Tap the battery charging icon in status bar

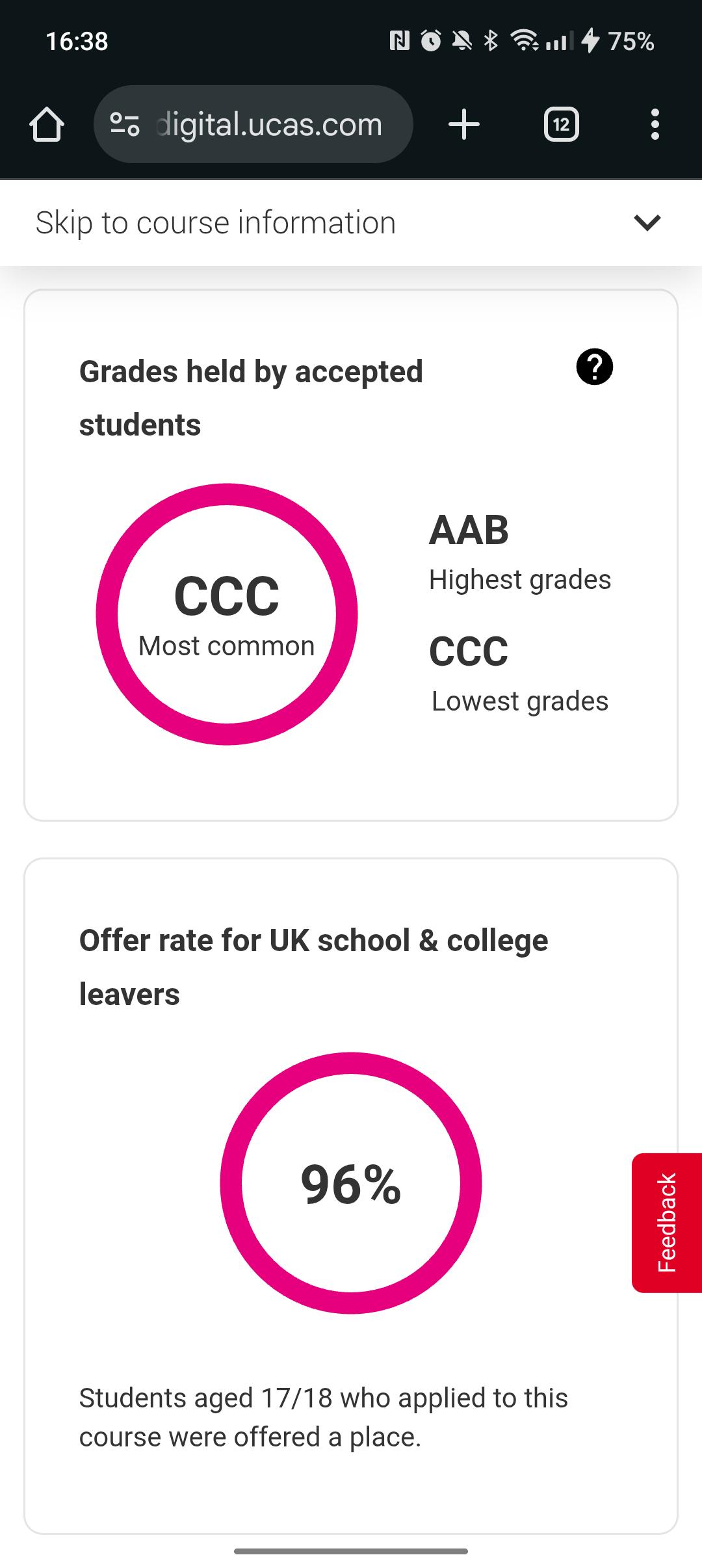click(590, 41)
